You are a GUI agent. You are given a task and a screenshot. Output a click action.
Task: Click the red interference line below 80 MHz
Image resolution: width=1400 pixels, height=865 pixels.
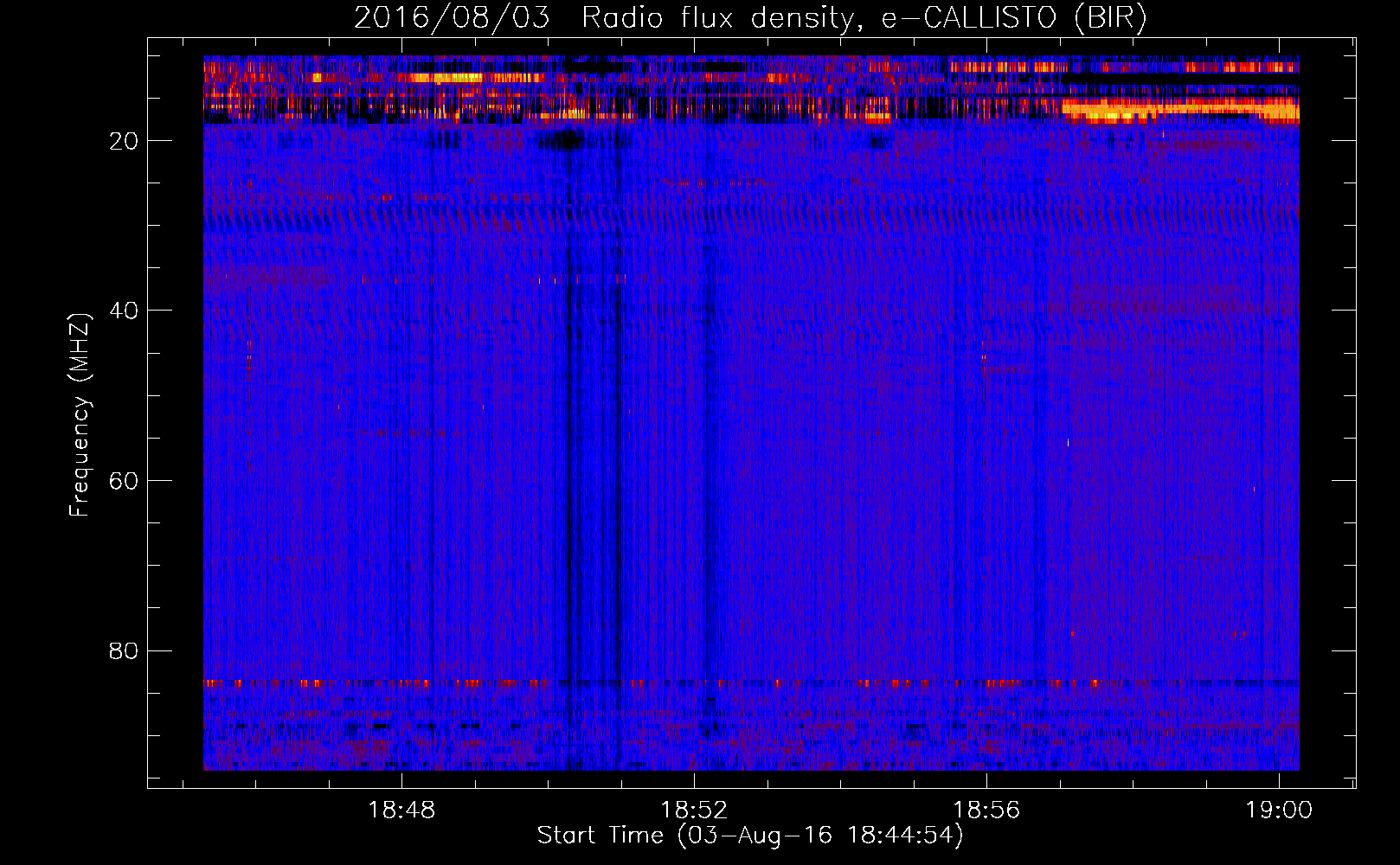[x=751, y=682]
